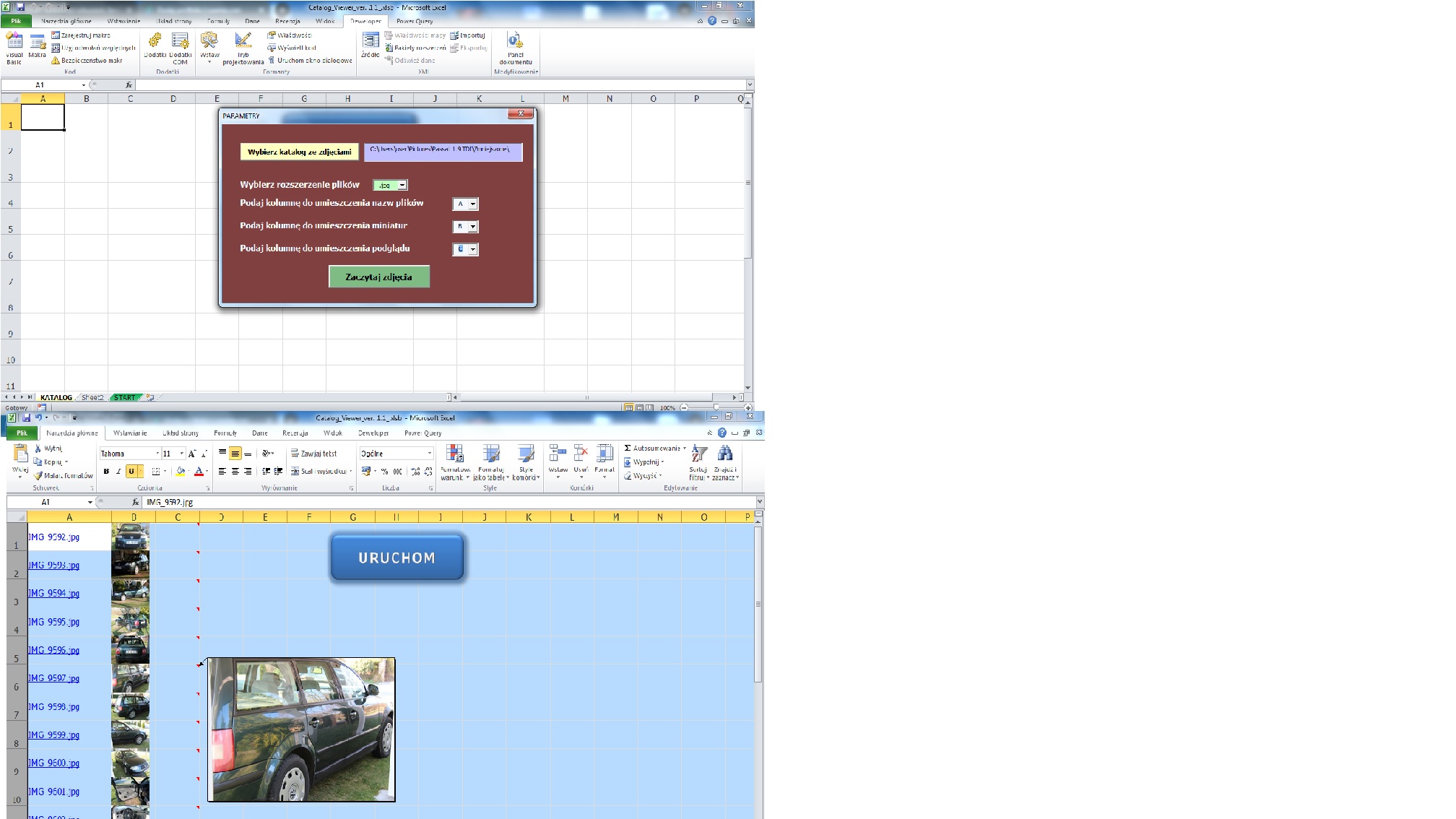Click Zarejestruj makro in Developer ribbon
The image size is (1456, 819).
(81, 35)
